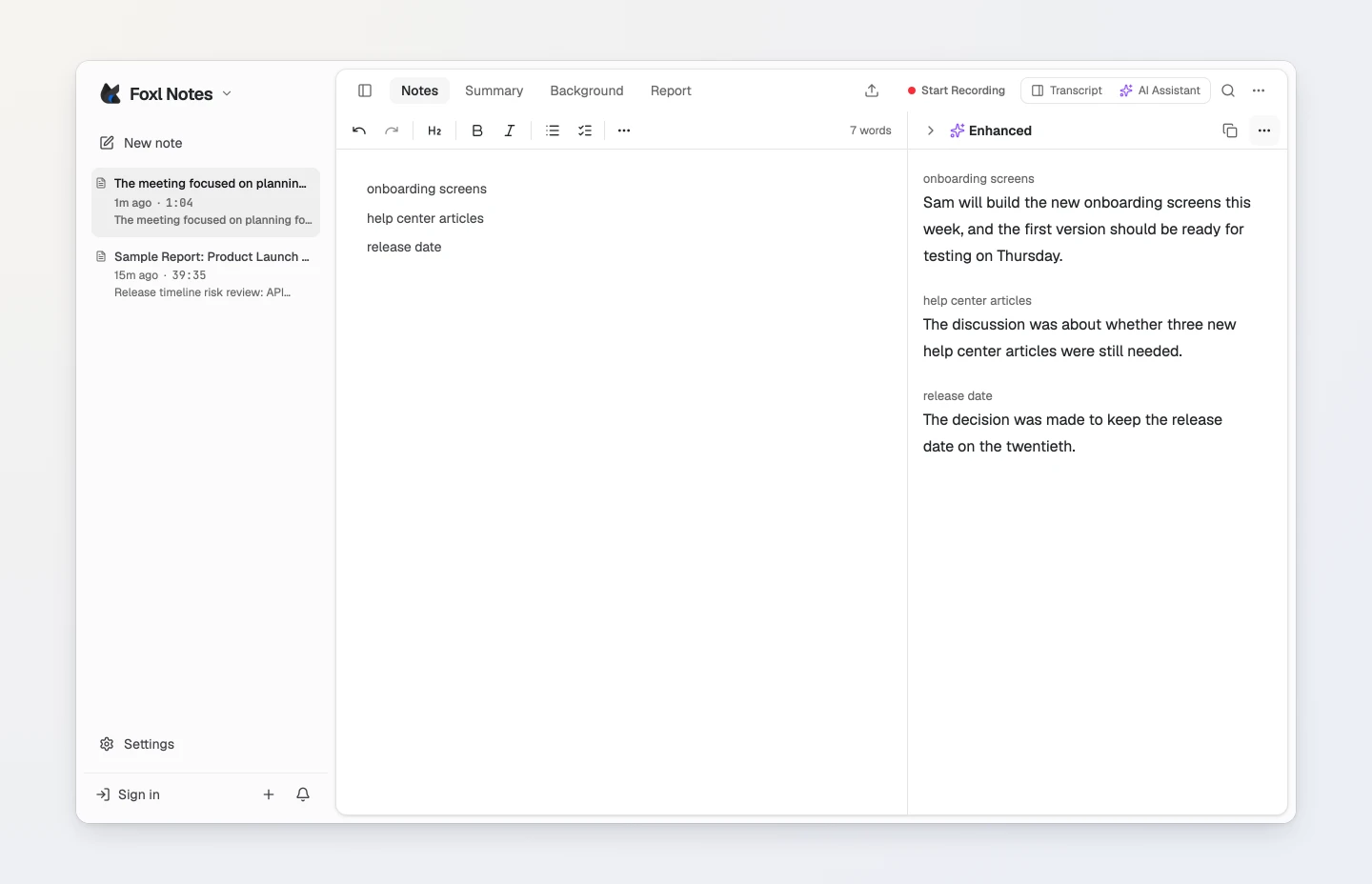The height and width of the screenshot is (884, 1372).
Task: Click the share/export upload icon
Action: pyautogui.click(x=872, y=90)
